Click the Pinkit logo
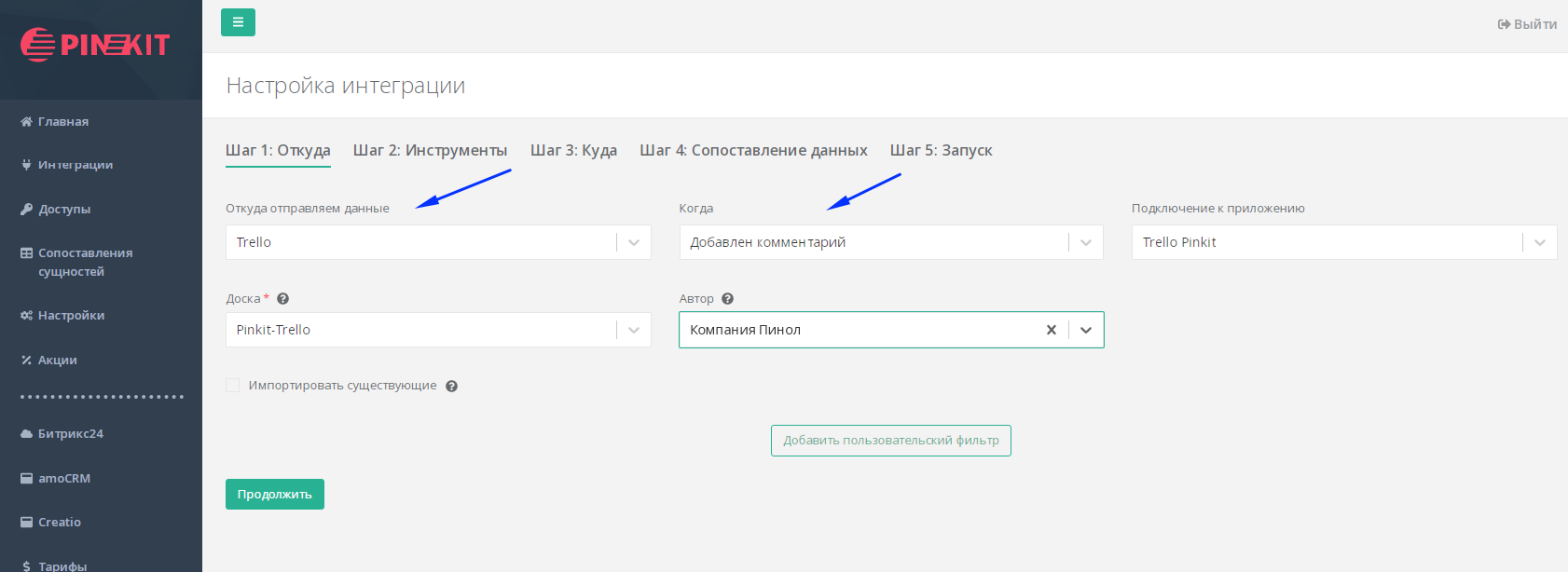The height and width of the screenshot is (572, 1568). click(x=95, y=45)
